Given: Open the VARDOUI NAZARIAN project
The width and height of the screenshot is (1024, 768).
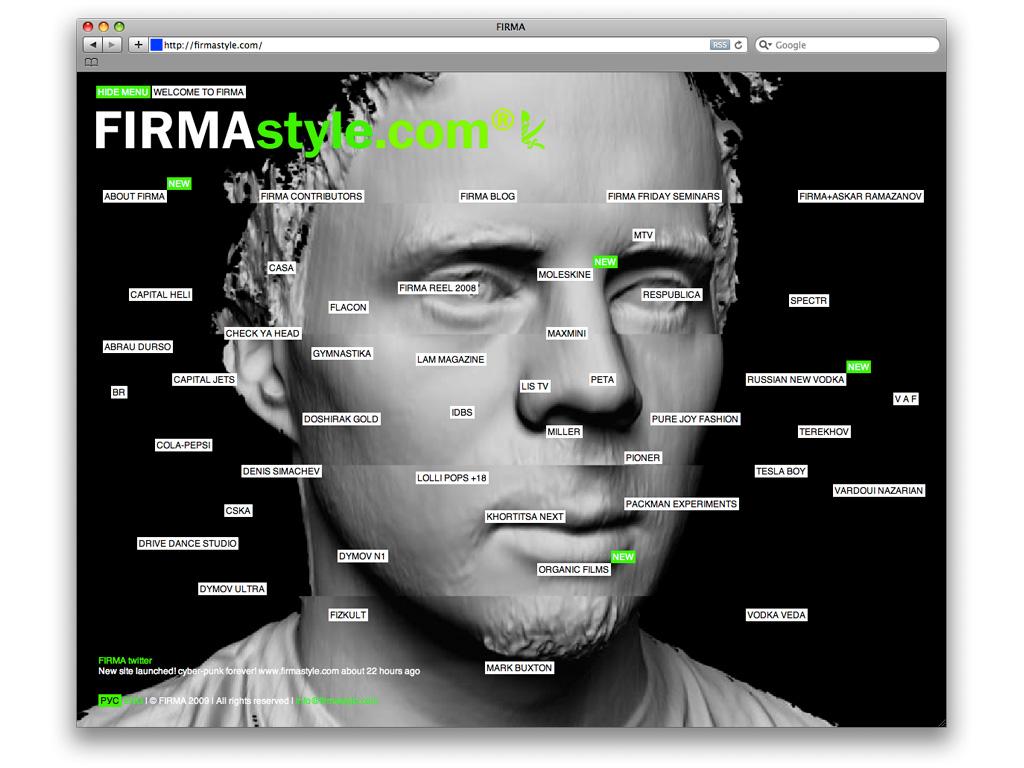Looking at the screenshot, I should [879, 490].
